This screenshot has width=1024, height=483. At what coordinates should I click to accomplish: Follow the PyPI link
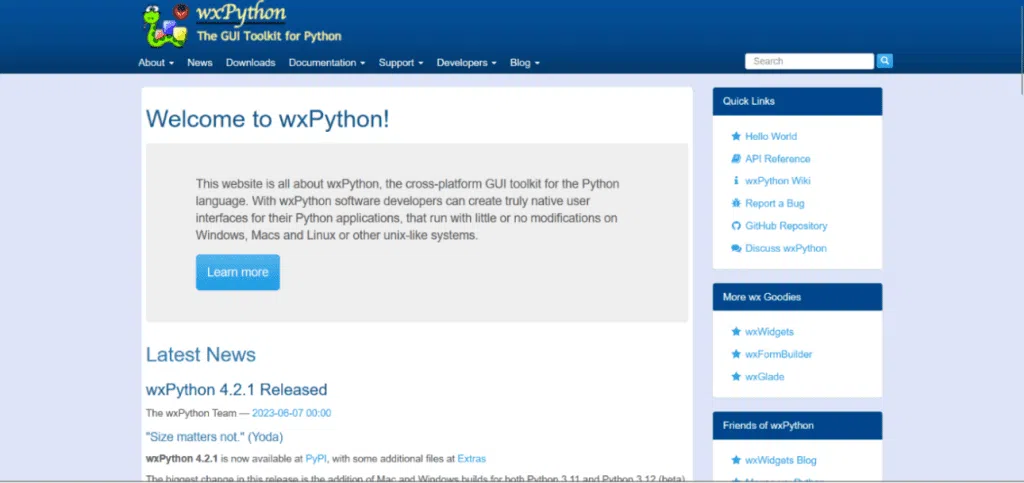[x=316, y=458]
